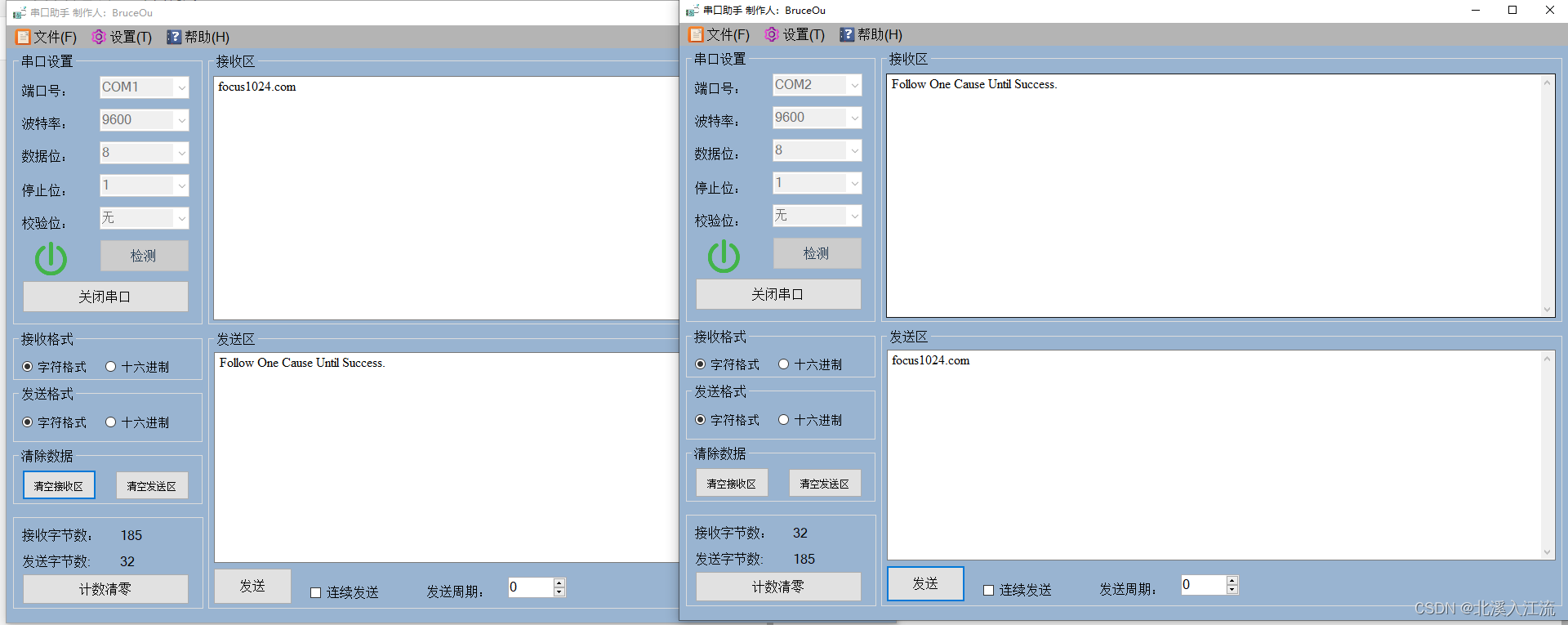Viewport: 1568px width, 625px height.
Task: Click 计数清零 button in COM1 window
Action: pyautogui.click(x=105, y=589)
